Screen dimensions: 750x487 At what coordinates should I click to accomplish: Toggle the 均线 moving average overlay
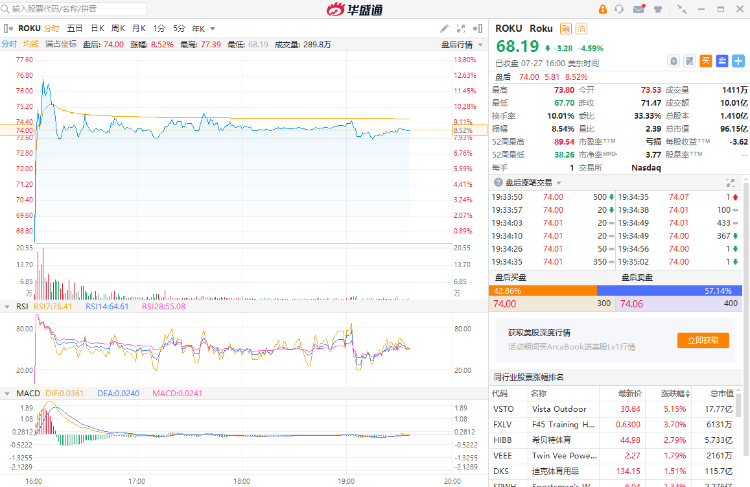[31, 44]
